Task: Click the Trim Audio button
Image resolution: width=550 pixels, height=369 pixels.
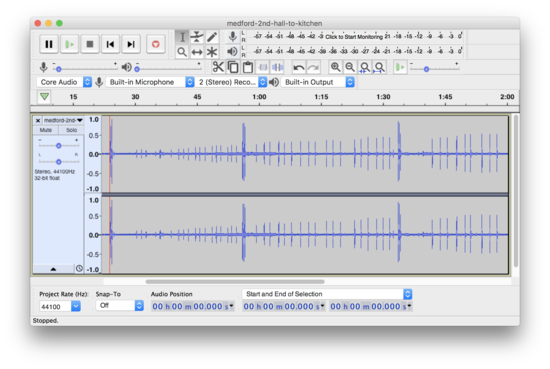Action: (x=263, y=67)
